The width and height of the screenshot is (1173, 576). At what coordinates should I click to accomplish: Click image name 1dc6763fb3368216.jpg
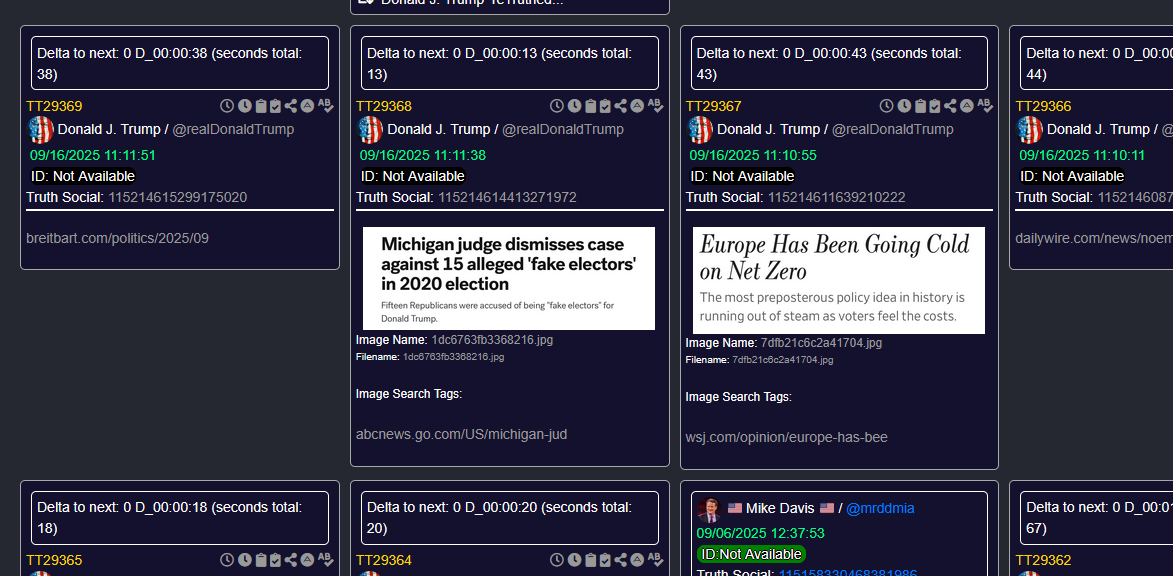pos(492,340)
